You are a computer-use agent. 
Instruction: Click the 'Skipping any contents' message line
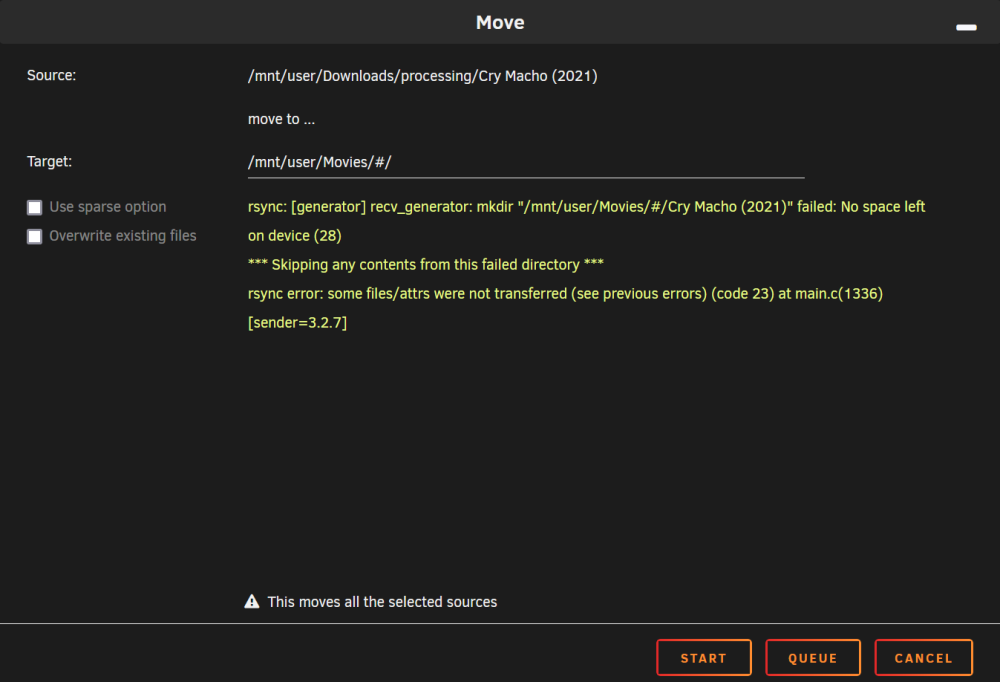coord(425,265)
